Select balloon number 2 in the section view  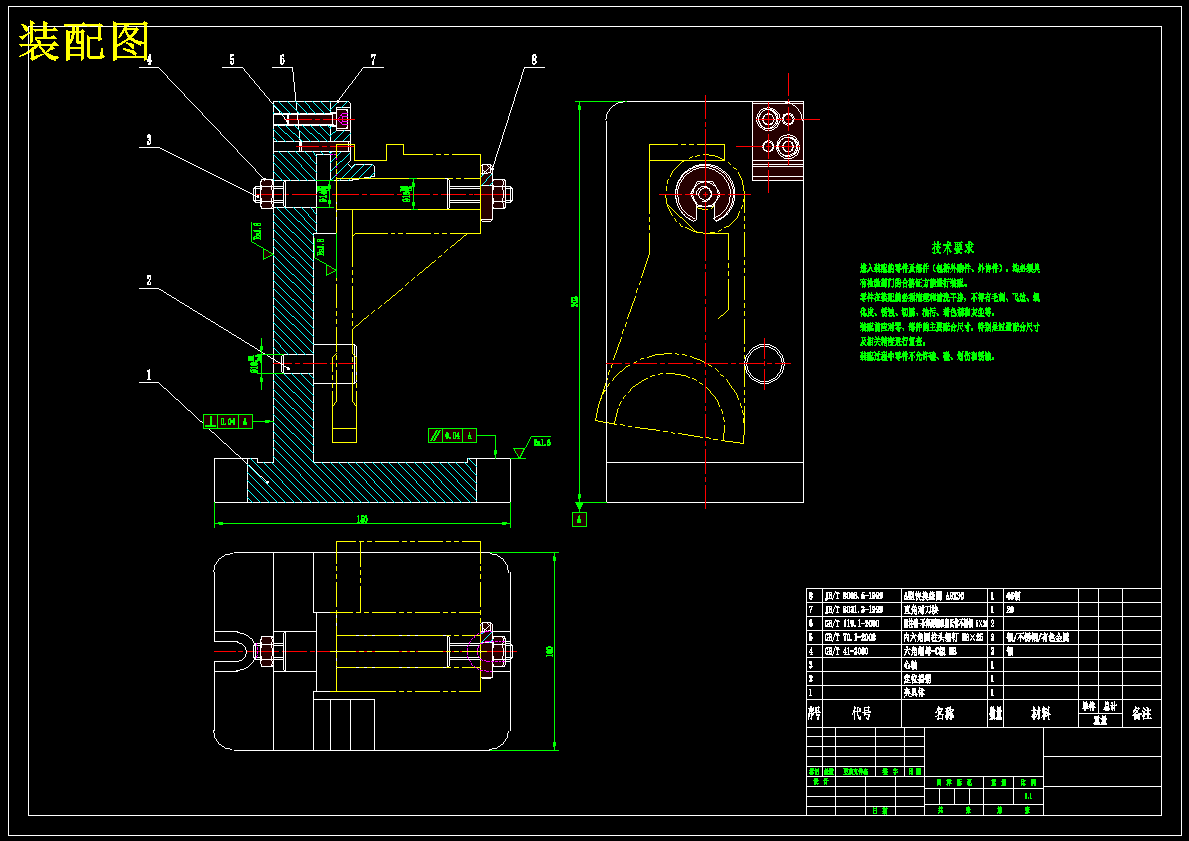pos(149,281)
